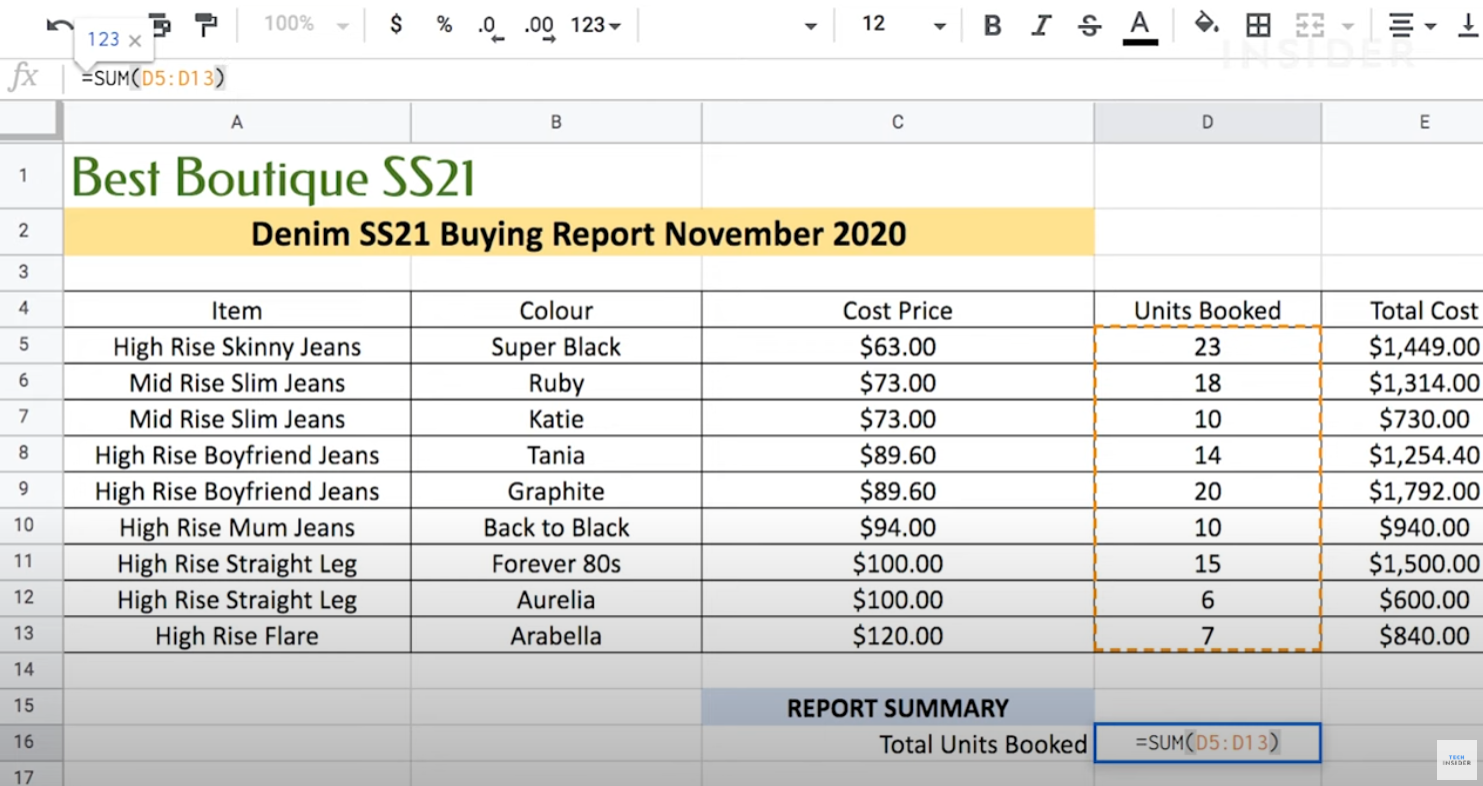Viewport: 1483px width, 786px height.
Task: Select column C header
Action: pyautogui.click(x=898, y=122)
